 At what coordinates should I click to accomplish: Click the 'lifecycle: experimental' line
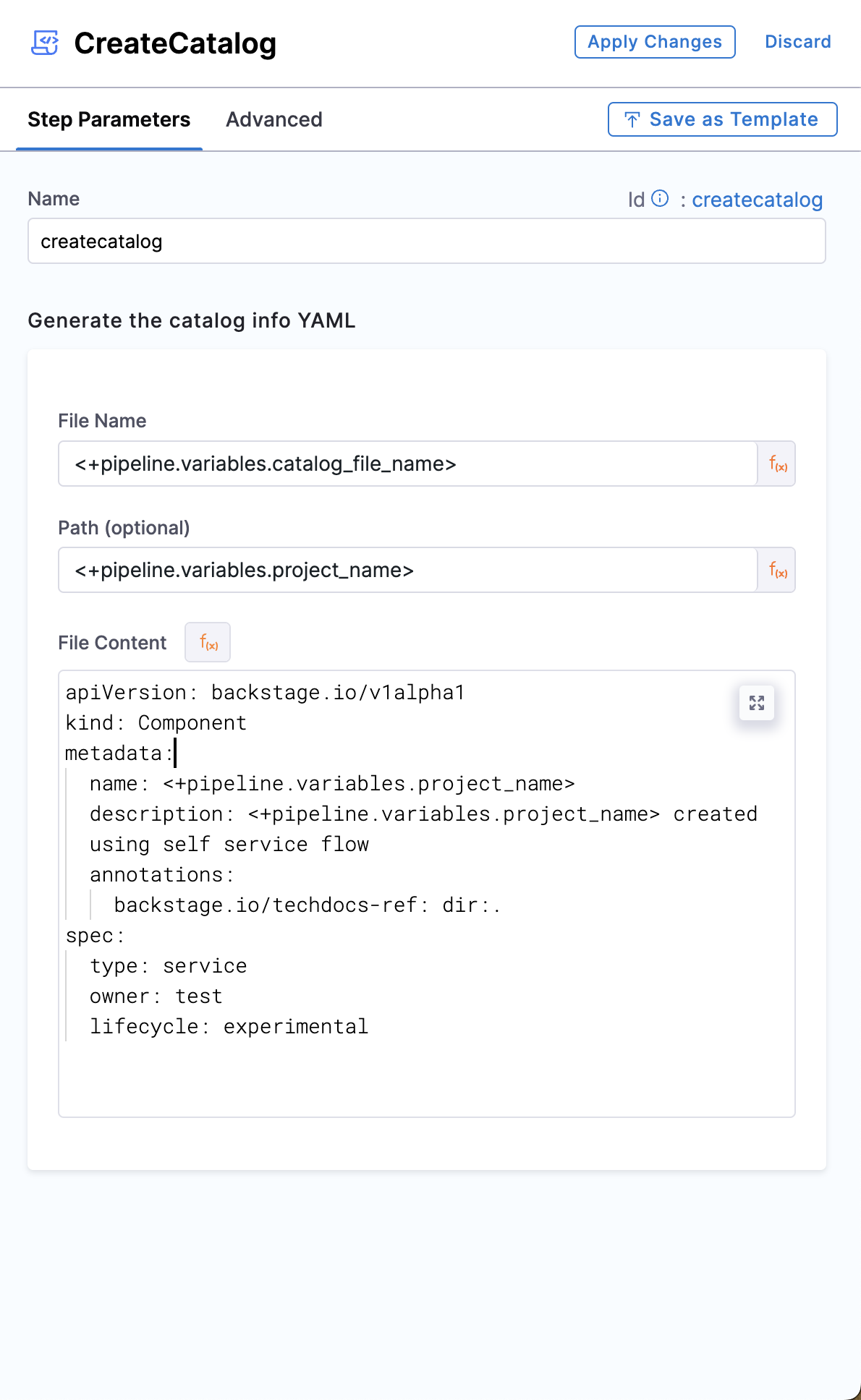coord(229,1027)
